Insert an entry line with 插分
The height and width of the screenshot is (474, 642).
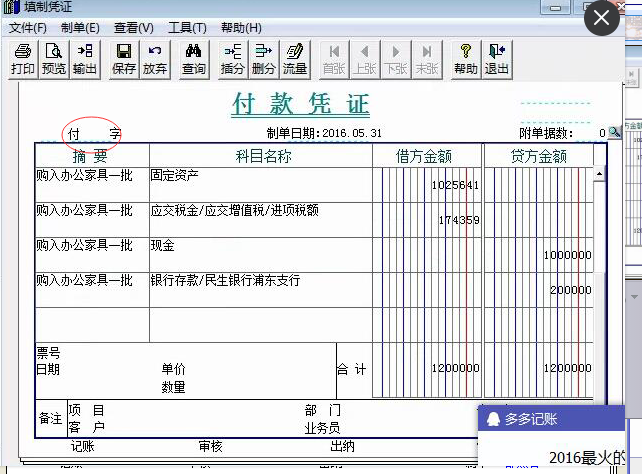pos(233,59)
